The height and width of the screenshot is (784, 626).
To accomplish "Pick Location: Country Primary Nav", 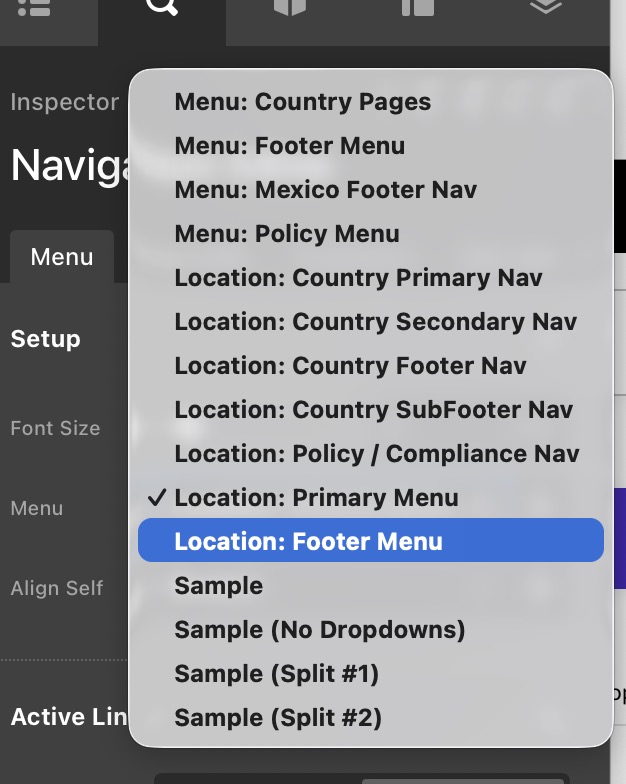I will [x=370, y=278].
